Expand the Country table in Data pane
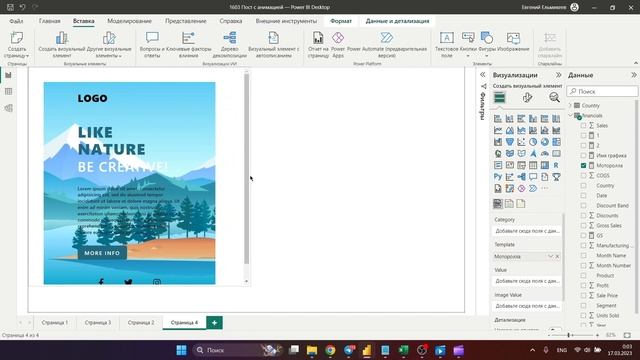The height and width of the screenshot is (360, 640). coord(570,105)
